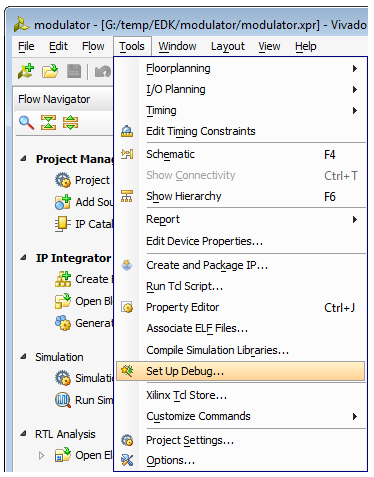The image size is (374, 477).
Task: Choose Run Tcl Script
Action: click(x=240, y=286)
